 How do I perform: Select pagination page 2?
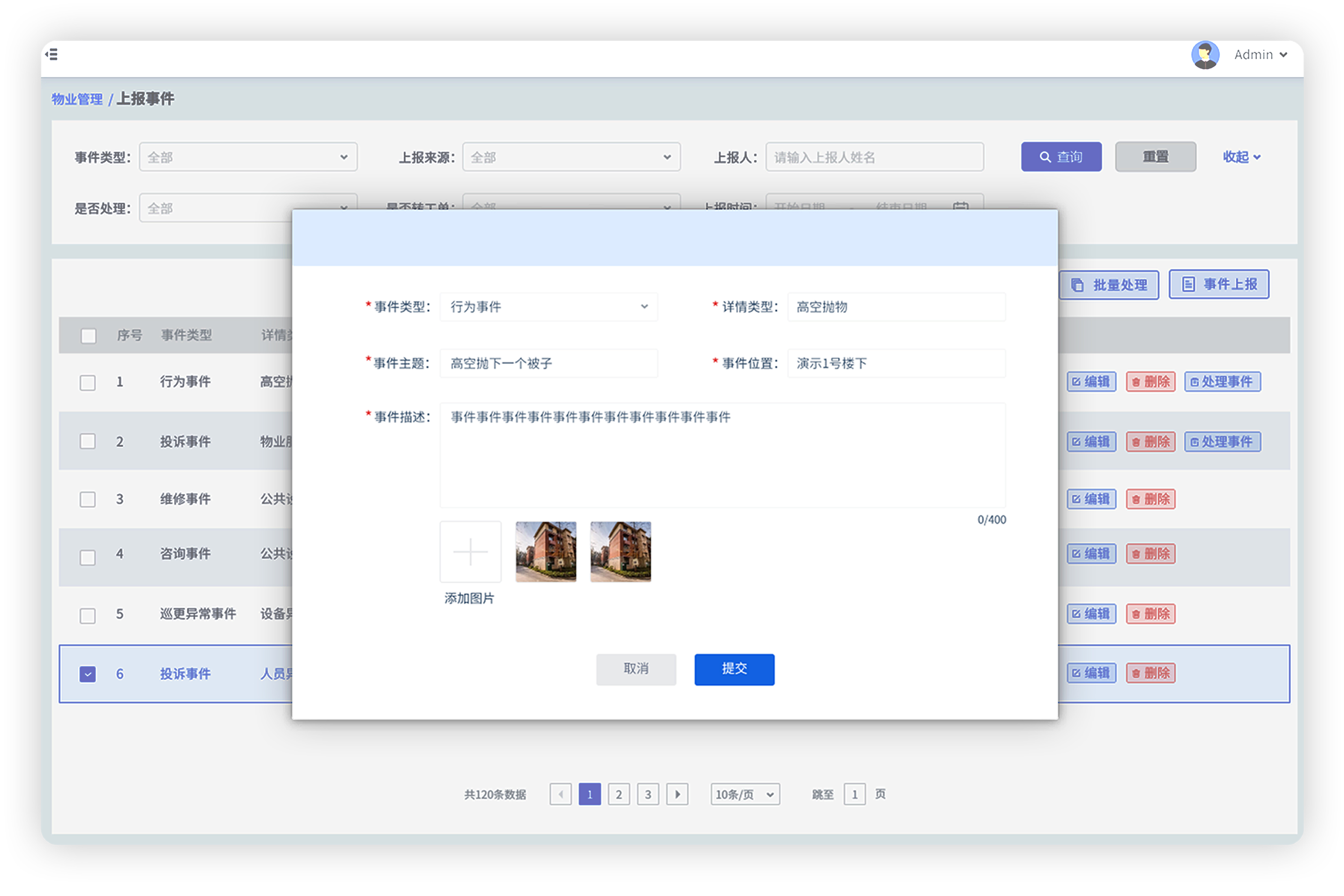coord(619,794)
